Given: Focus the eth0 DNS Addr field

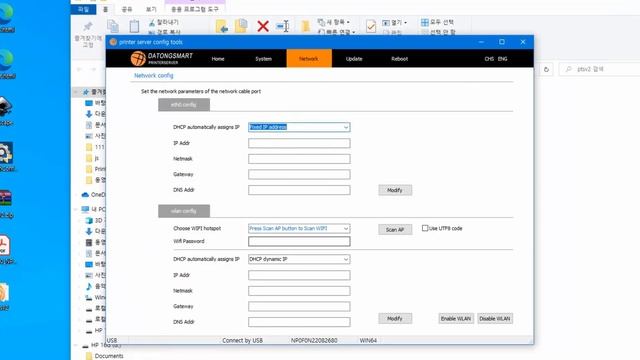Looking at the screenshot, I should (x=299, y=190).
